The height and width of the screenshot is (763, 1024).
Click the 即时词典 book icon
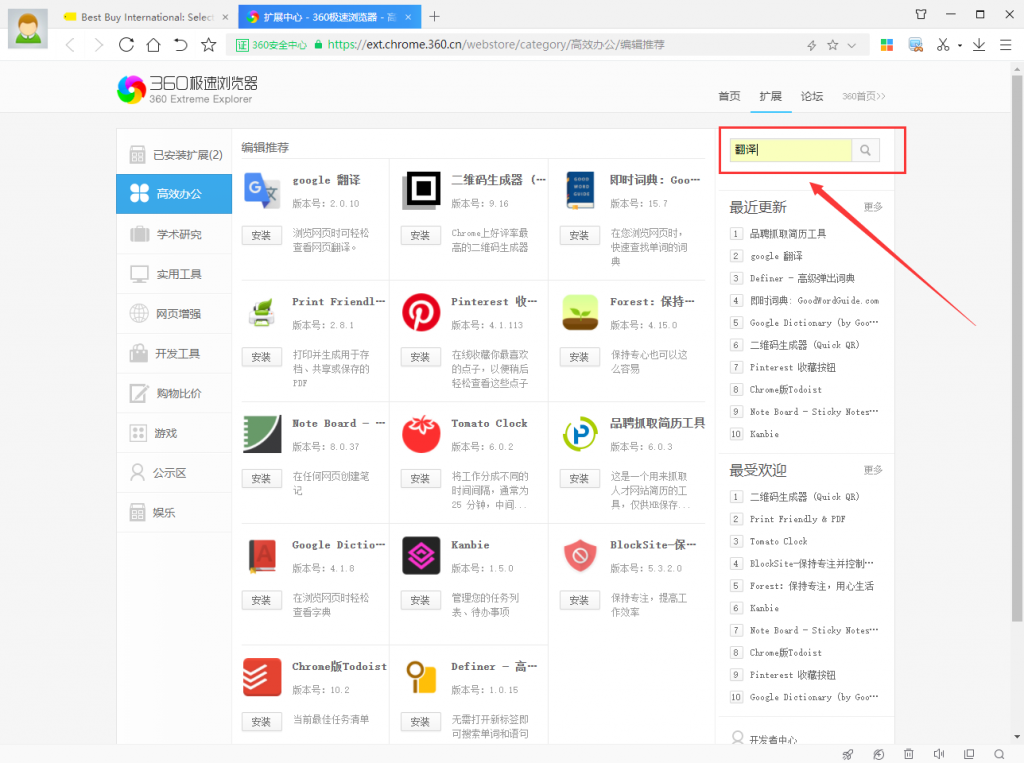click(x=580, y=191)
